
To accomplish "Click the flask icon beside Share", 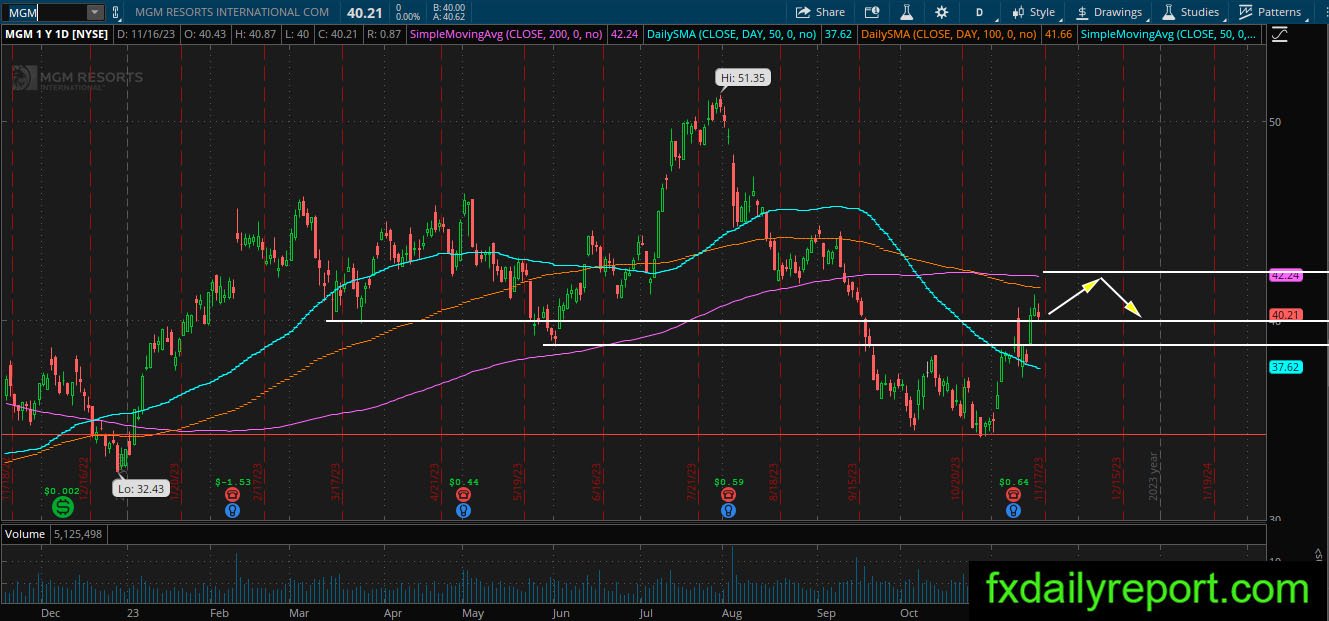I will (x=907, y=12).
